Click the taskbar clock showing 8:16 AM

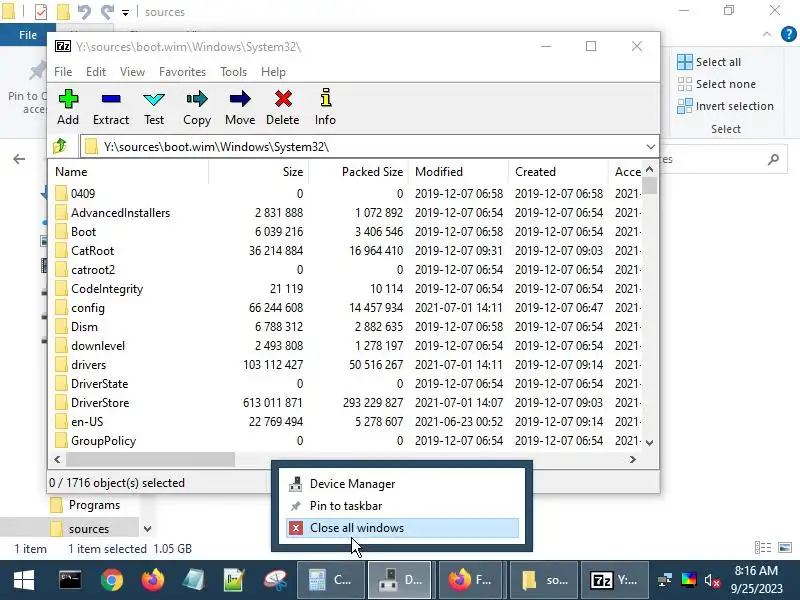pos(756,570)
